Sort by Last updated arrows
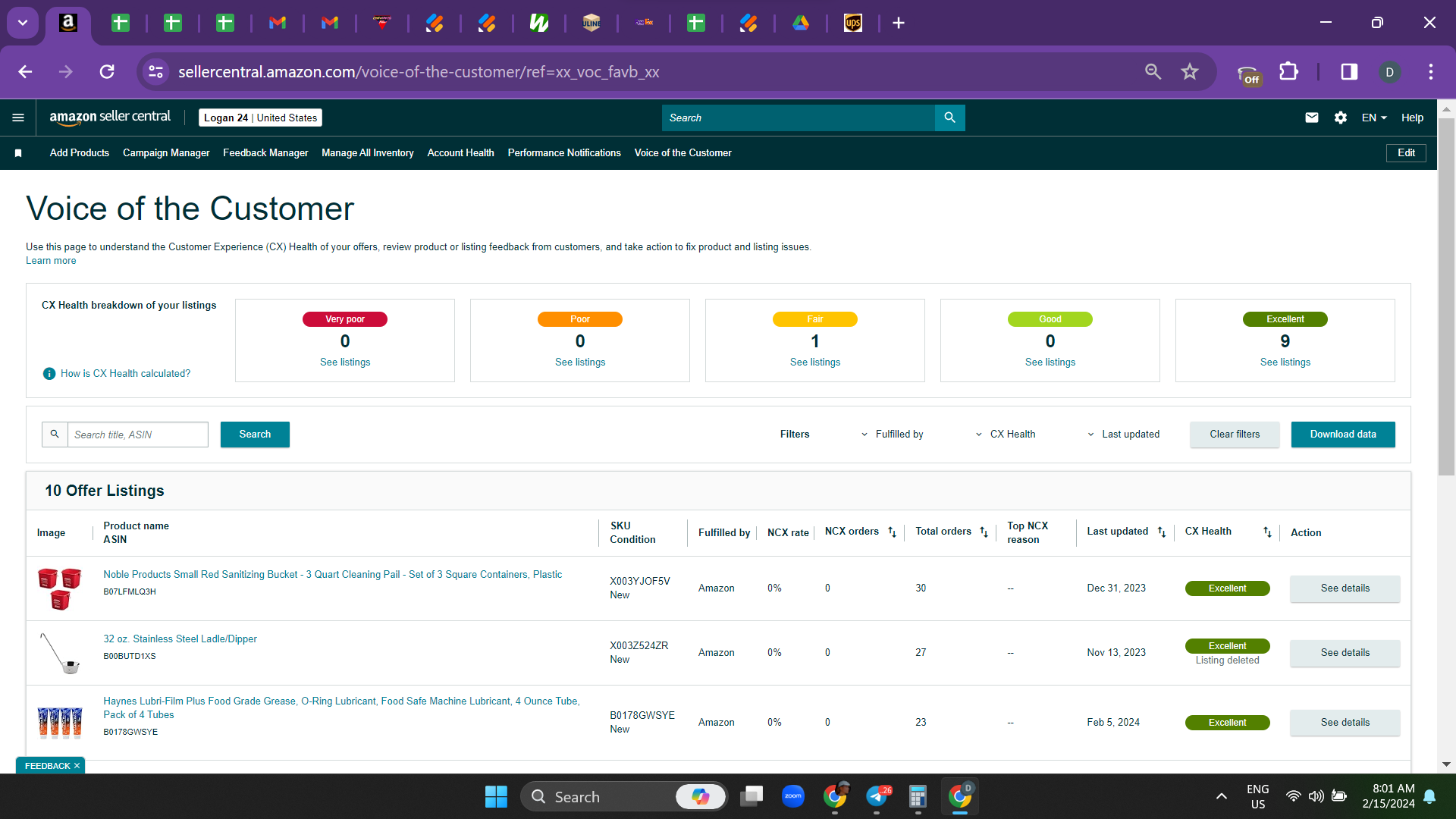Viewport: 1456px width, 819px height. click(x=1161, y=532)
